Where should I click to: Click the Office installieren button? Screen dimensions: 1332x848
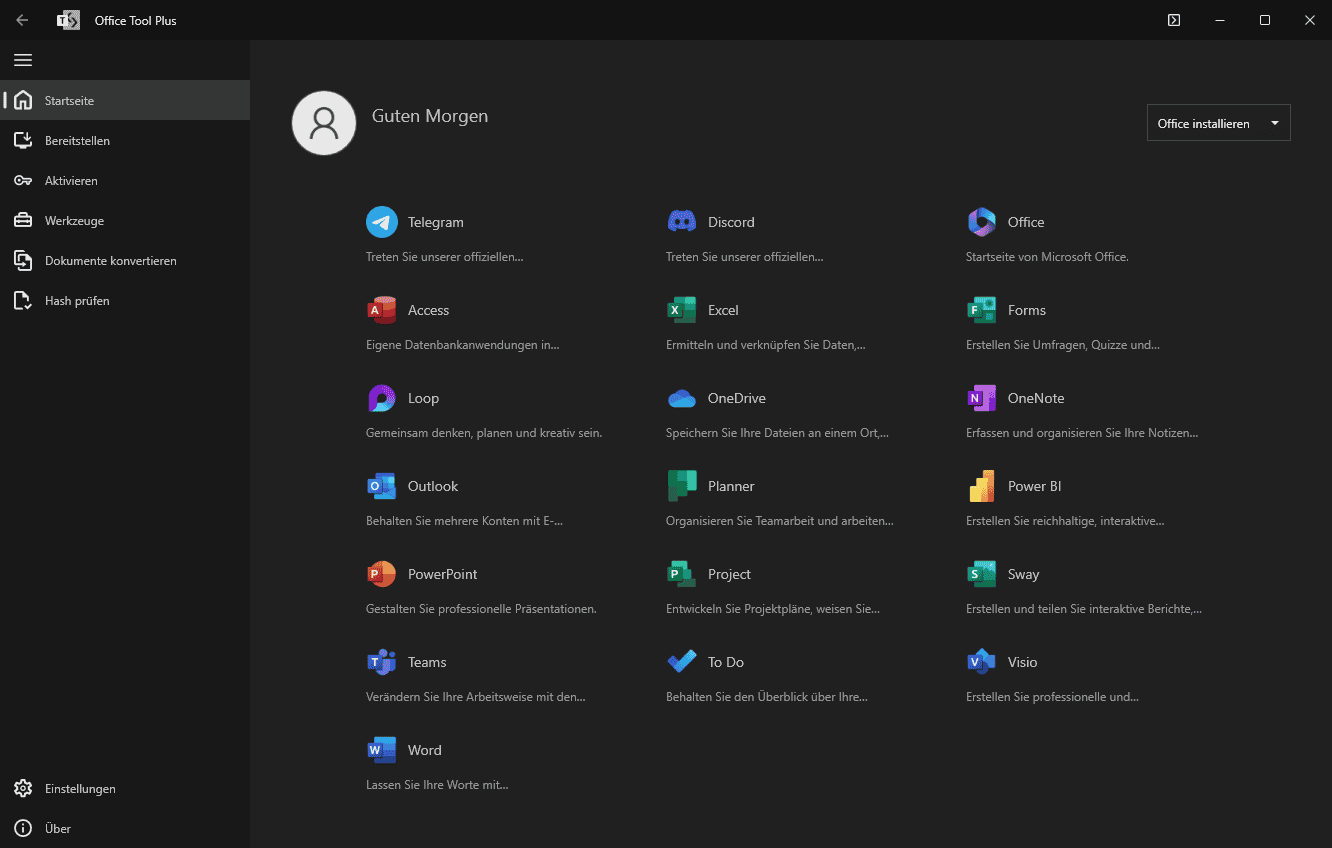[x=1218, y=123]
